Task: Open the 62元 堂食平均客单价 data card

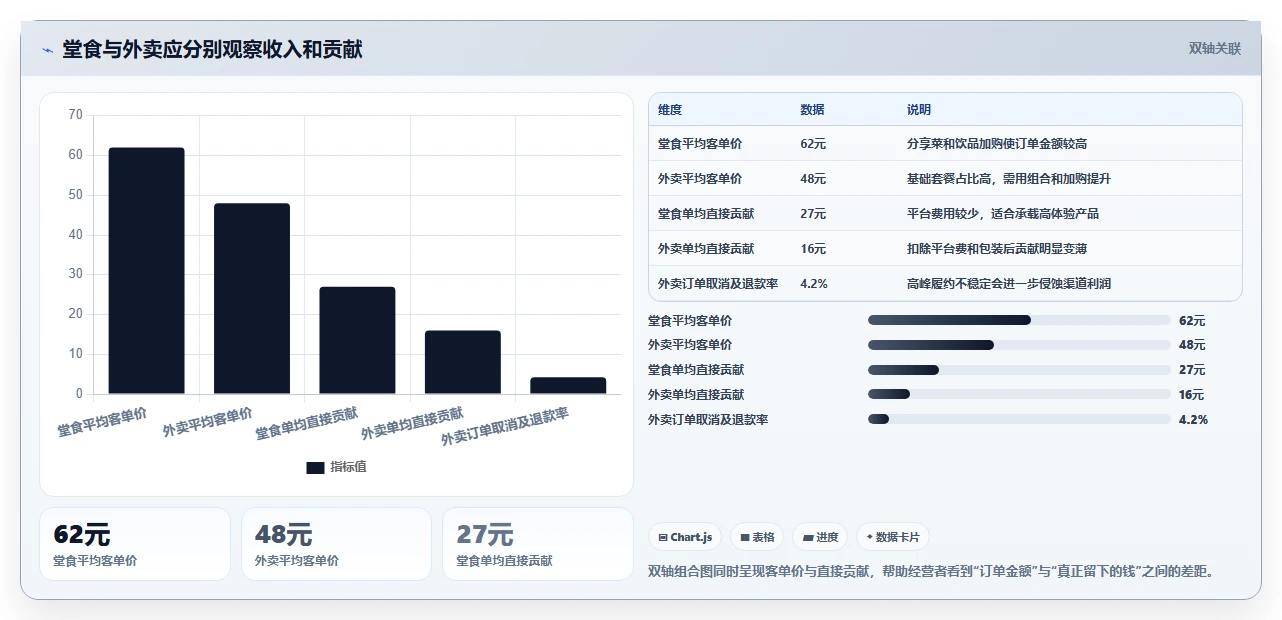Action: click(135, 544)
